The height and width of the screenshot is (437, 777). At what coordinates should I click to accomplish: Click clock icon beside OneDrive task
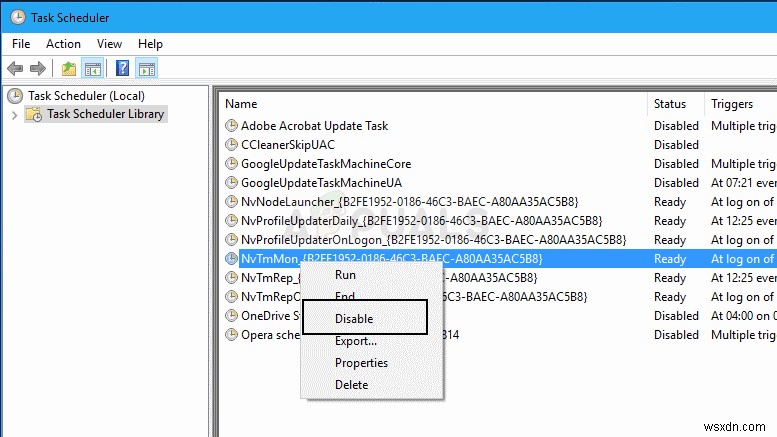coord(231,315)
